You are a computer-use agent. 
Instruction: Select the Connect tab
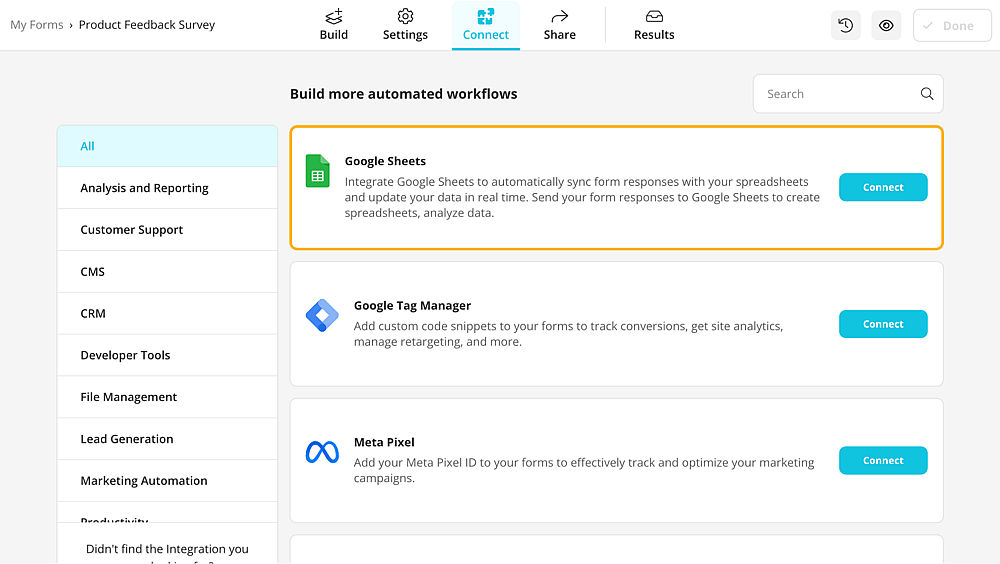pos(485,26)
